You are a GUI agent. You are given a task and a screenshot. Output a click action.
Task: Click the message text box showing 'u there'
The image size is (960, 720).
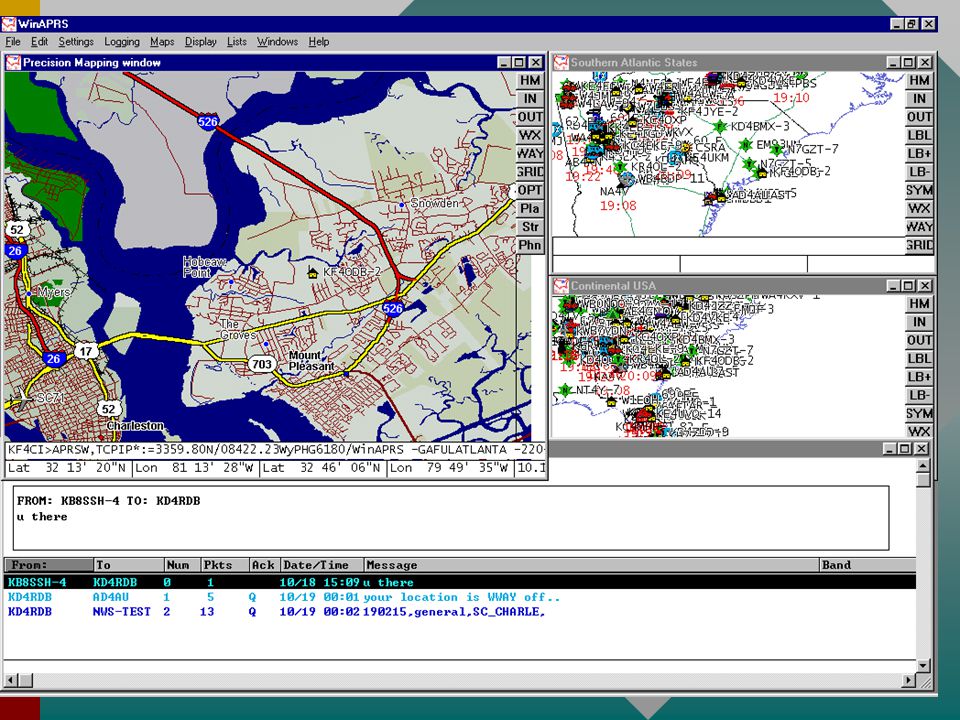[x=451, y=518]
